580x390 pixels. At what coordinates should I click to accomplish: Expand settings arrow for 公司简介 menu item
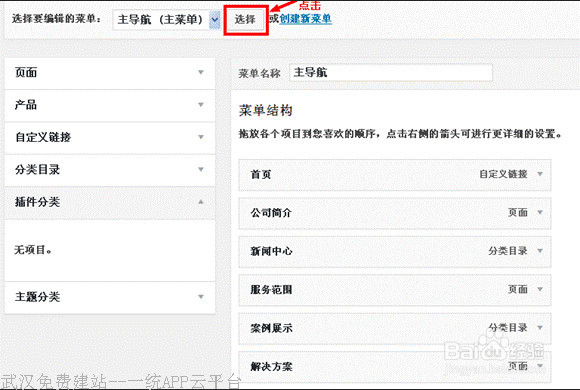(x=540, y=212)
